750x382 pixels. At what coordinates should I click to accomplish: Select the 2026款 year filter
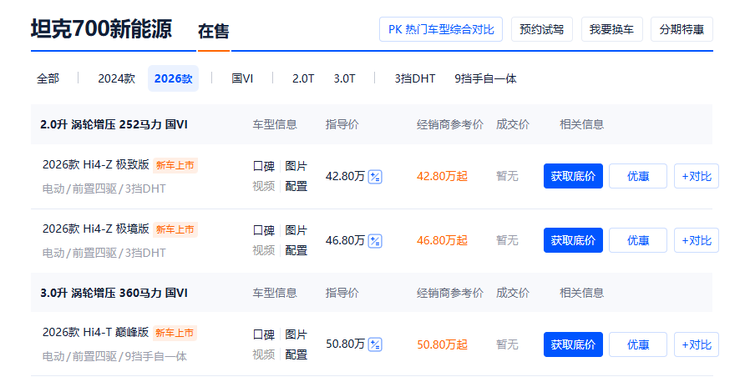click(173, 78)
